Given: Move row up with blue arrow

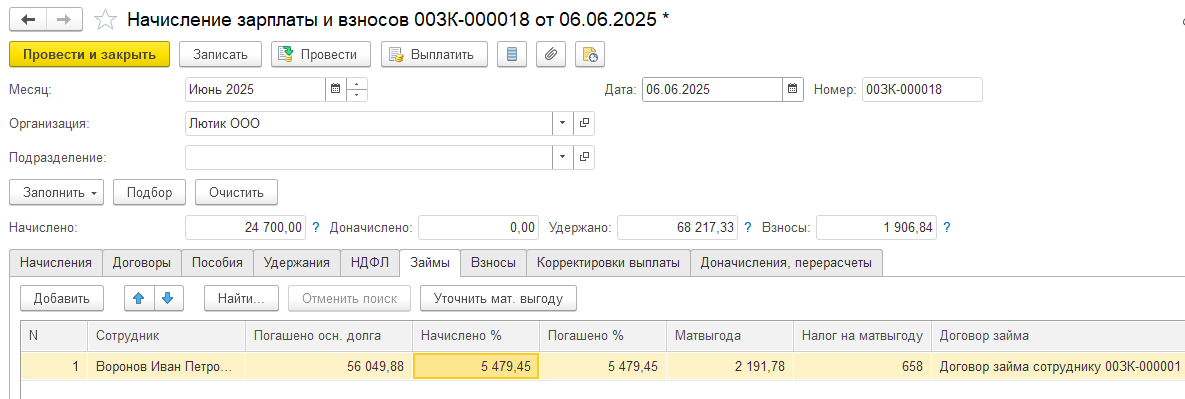Looking at the screenshot, I should coord(139,298).
